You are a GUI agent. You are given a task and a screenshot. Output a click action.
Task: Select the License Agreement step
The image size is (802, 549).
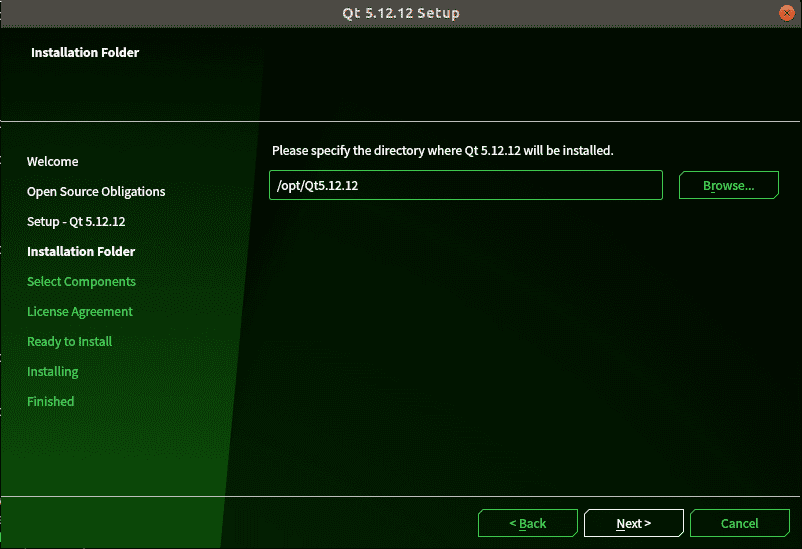(x=80, y=312)
